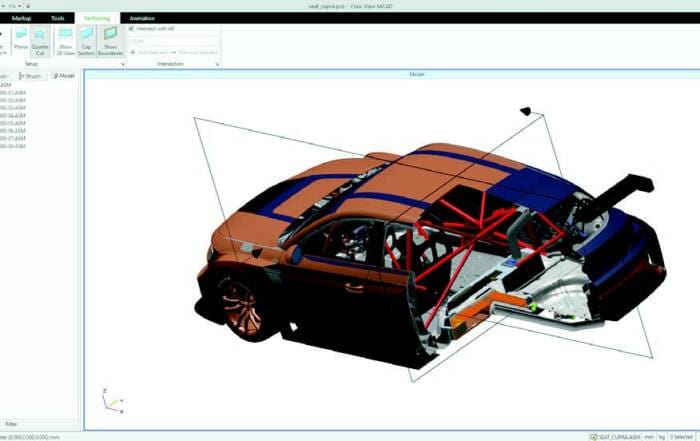The image size is (700, 441).
Task: Expand the Setup group launcher arrow
Action: pos(123,64)
